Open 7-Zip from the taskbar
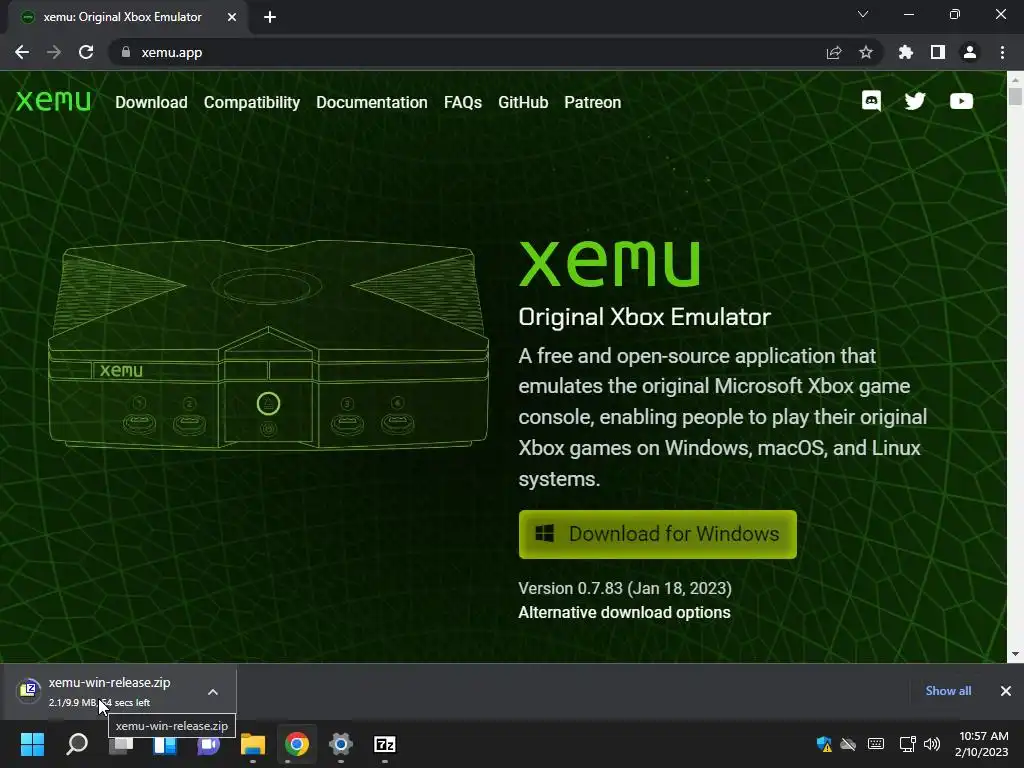Screen dimensions: 1024x768 [385, 744]
